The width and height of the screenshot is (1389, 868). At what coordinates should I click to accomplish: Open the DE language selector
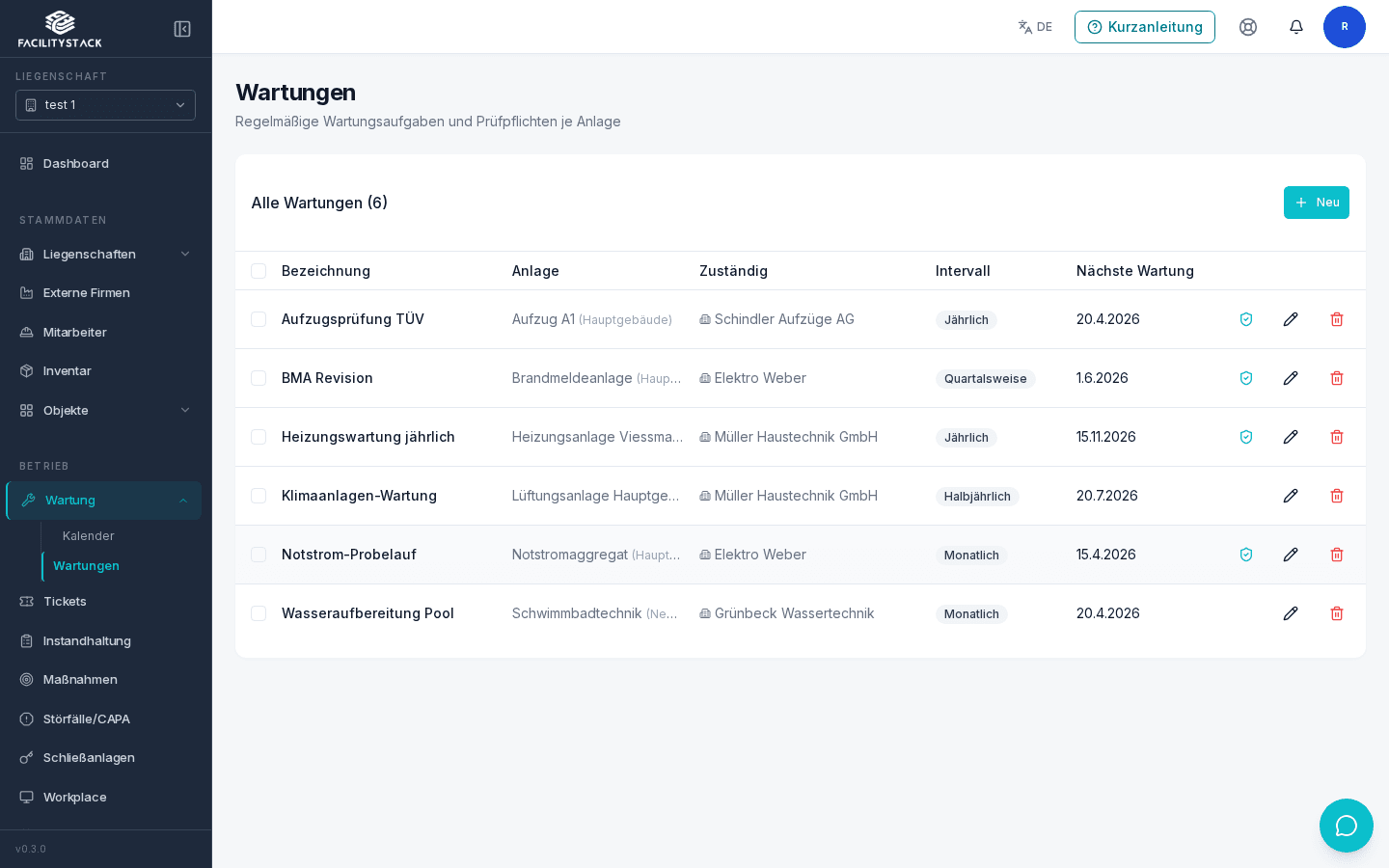click(x=1035, y=27)
